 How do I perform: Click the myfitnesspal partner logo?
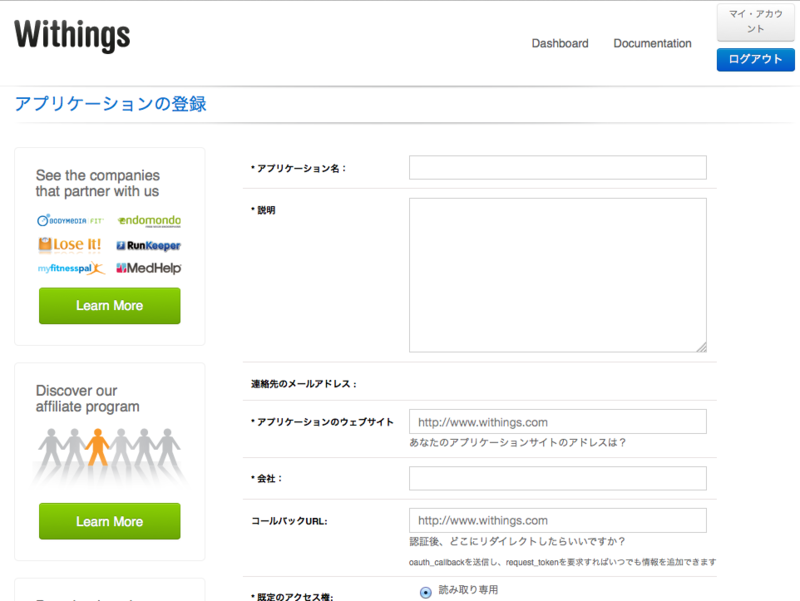pyautogui.click(x=71, y=268)
